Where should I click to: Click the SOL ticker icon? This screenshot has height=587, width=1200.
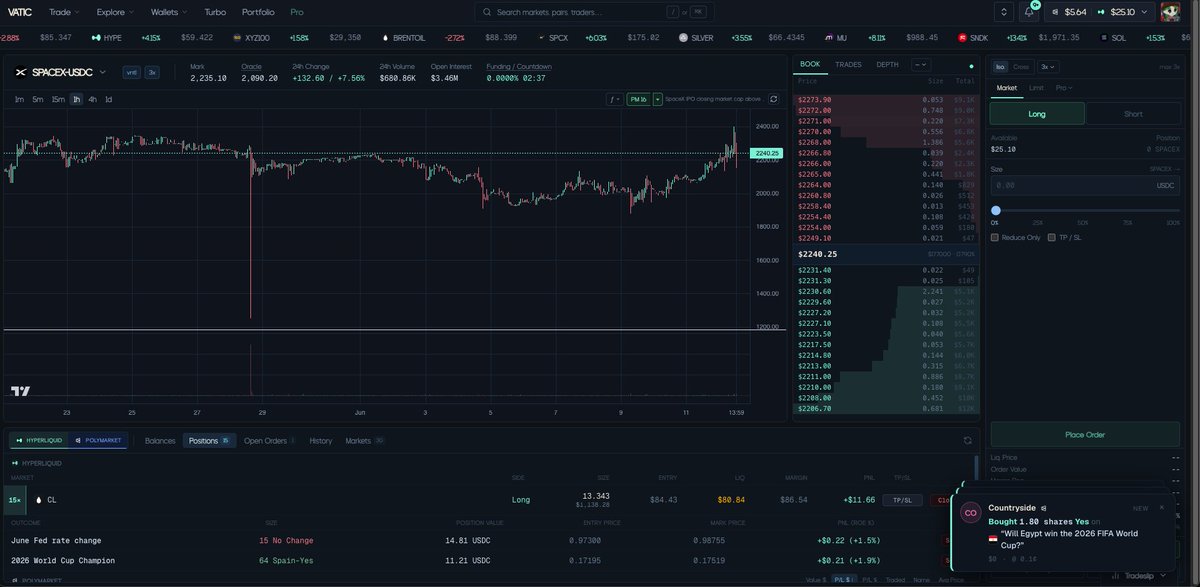pos(1104,37)
